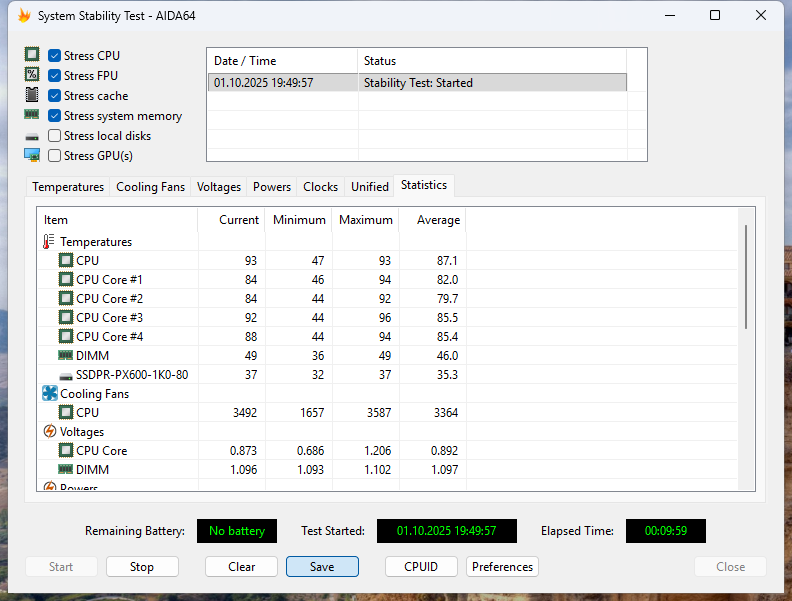Show the Clocks tab

[x=320, y=187]
